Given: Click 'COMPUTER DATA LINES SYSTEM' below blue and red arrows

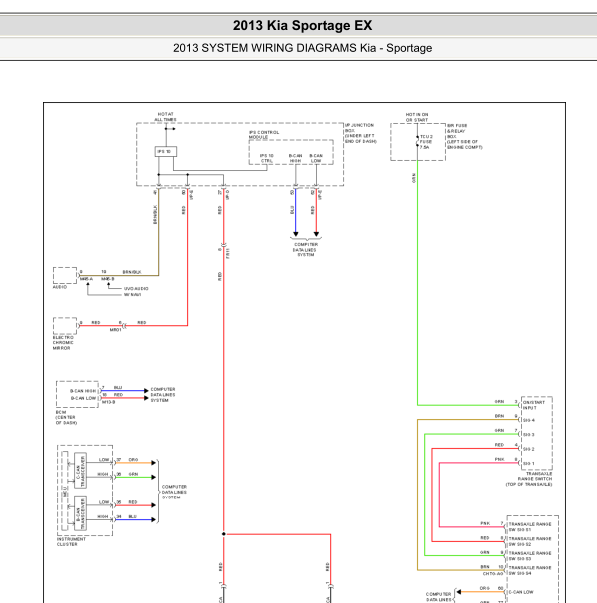Looking at the screenshot, I should click(x=306, y=249).
